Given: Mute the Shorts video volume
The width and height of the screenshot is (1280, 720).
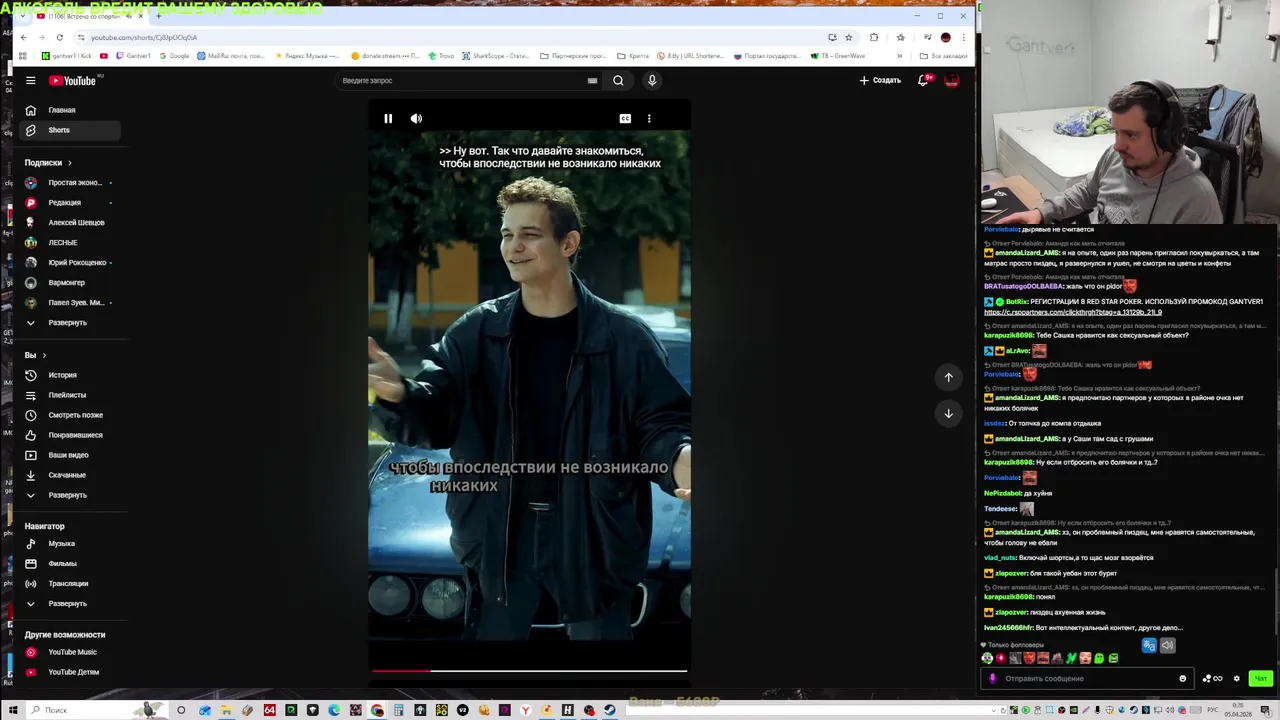Looking at the screenshot, I should pos(416,119).
